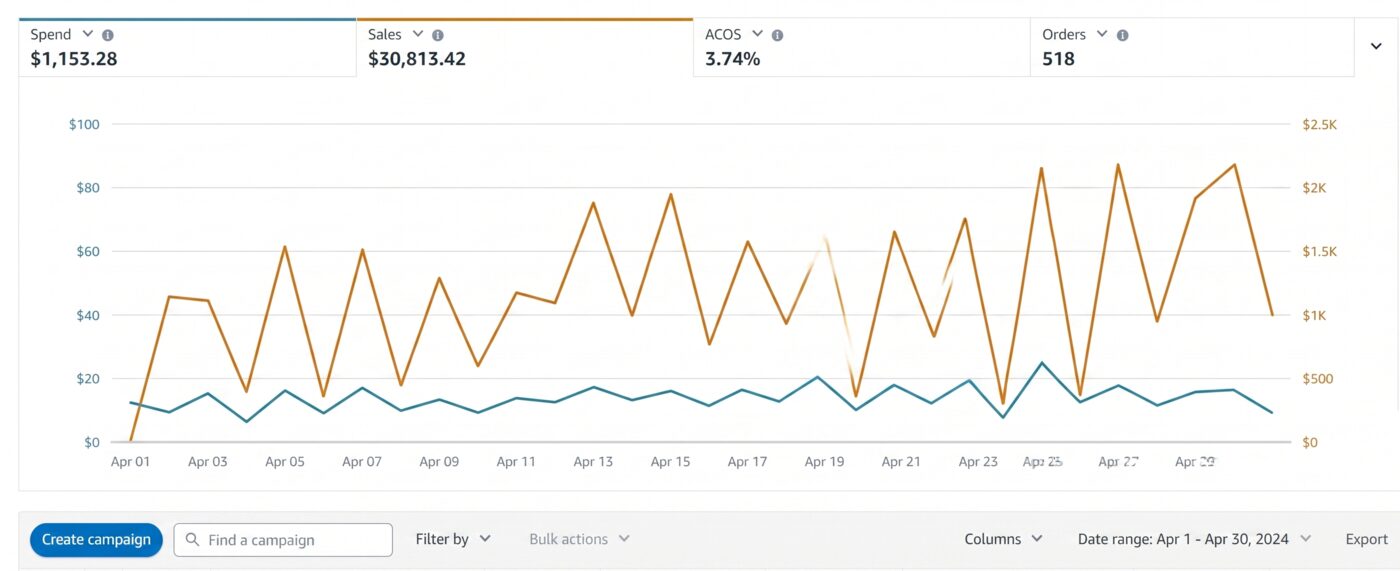Viewport: 1400px width, 571px height.
Task: Click the $80 left axis label
Action: pos(88,188)
